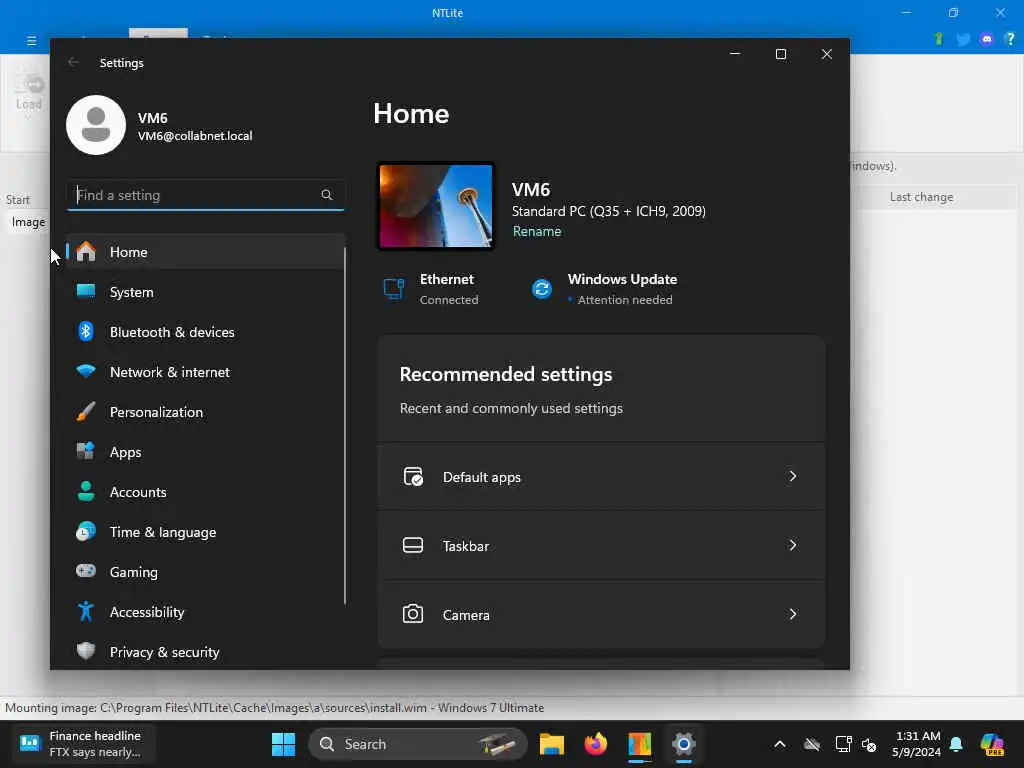Launch Firefox from taskbar
1024x768 pixels.
596,744
